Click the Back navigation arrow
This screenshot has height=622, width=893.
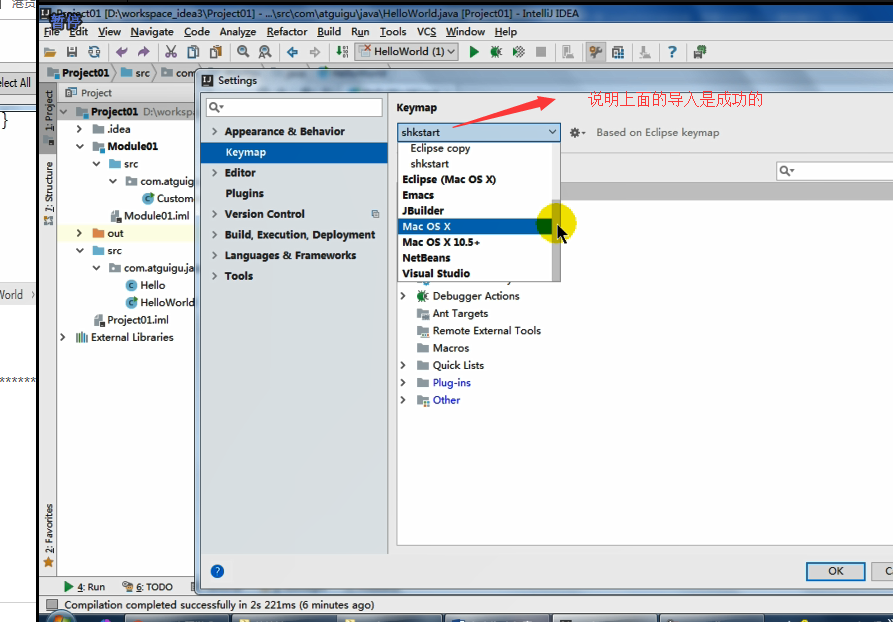point(293,52)
